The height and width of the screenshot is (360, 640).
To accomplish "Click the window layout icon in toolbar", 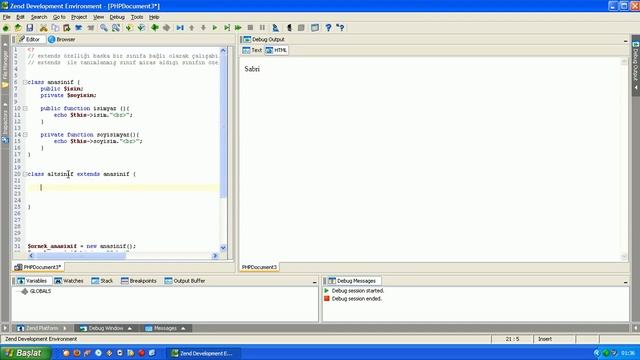I will pyautogui.click(x=315, y=28).
